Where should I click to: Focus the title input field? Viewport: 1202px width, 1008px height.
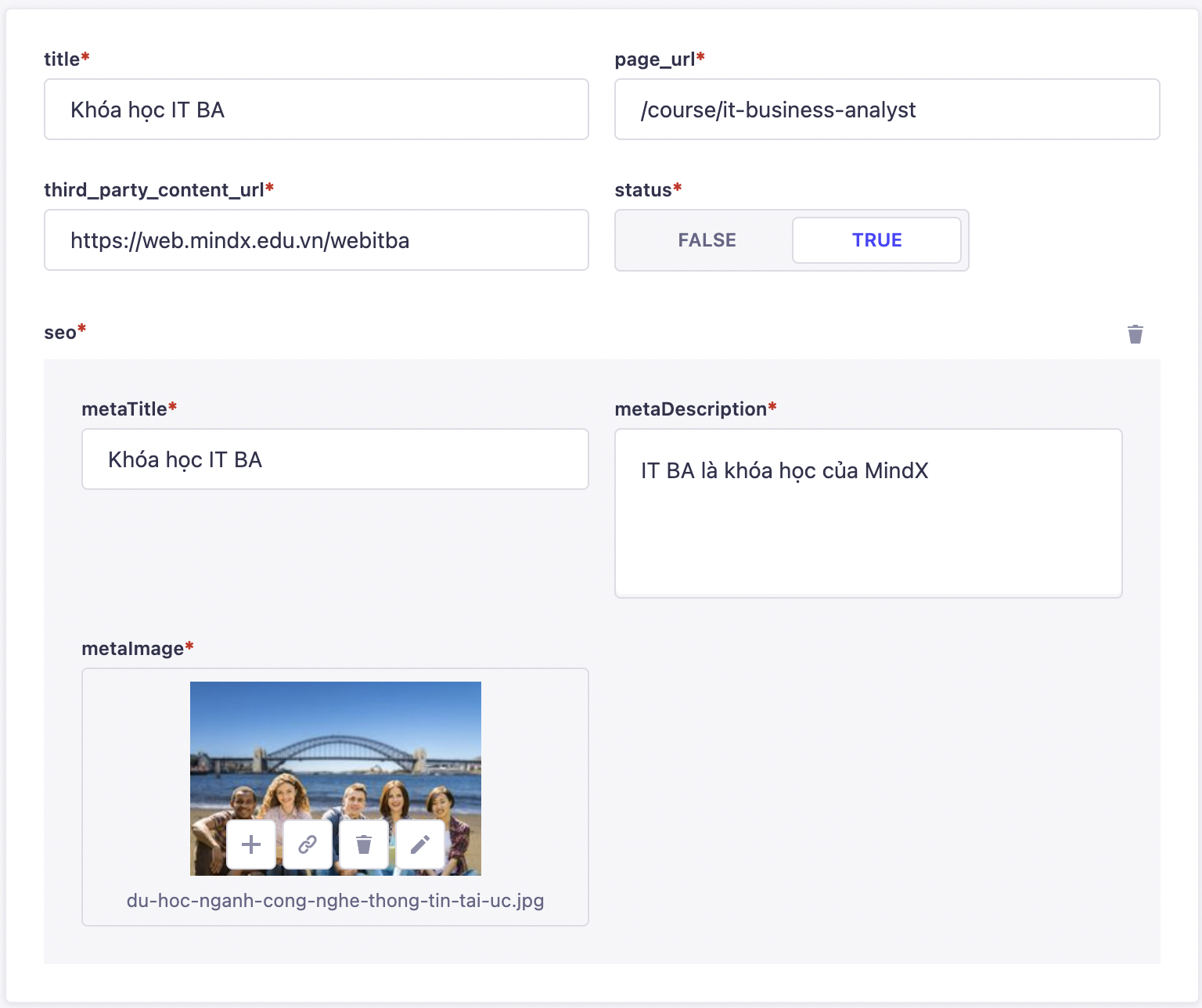coord(316,110)
